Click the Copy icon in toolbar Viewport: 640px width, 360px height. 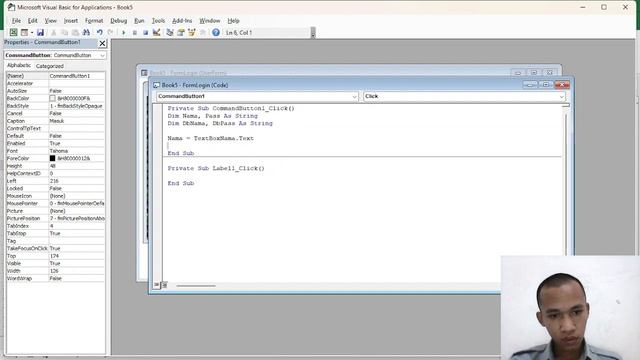(64, 32)
